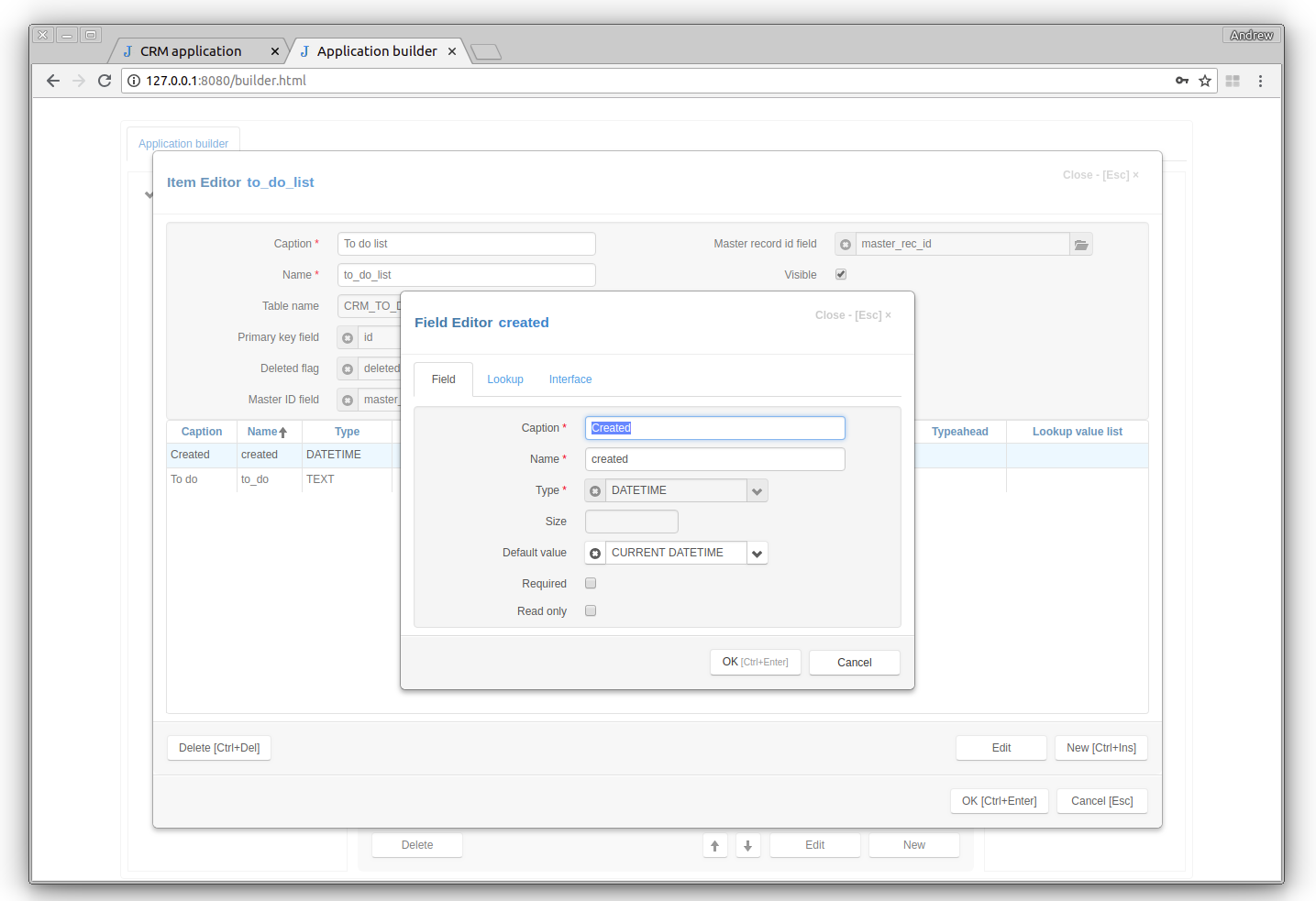Close the Application builder browser tab

(452, 51)
